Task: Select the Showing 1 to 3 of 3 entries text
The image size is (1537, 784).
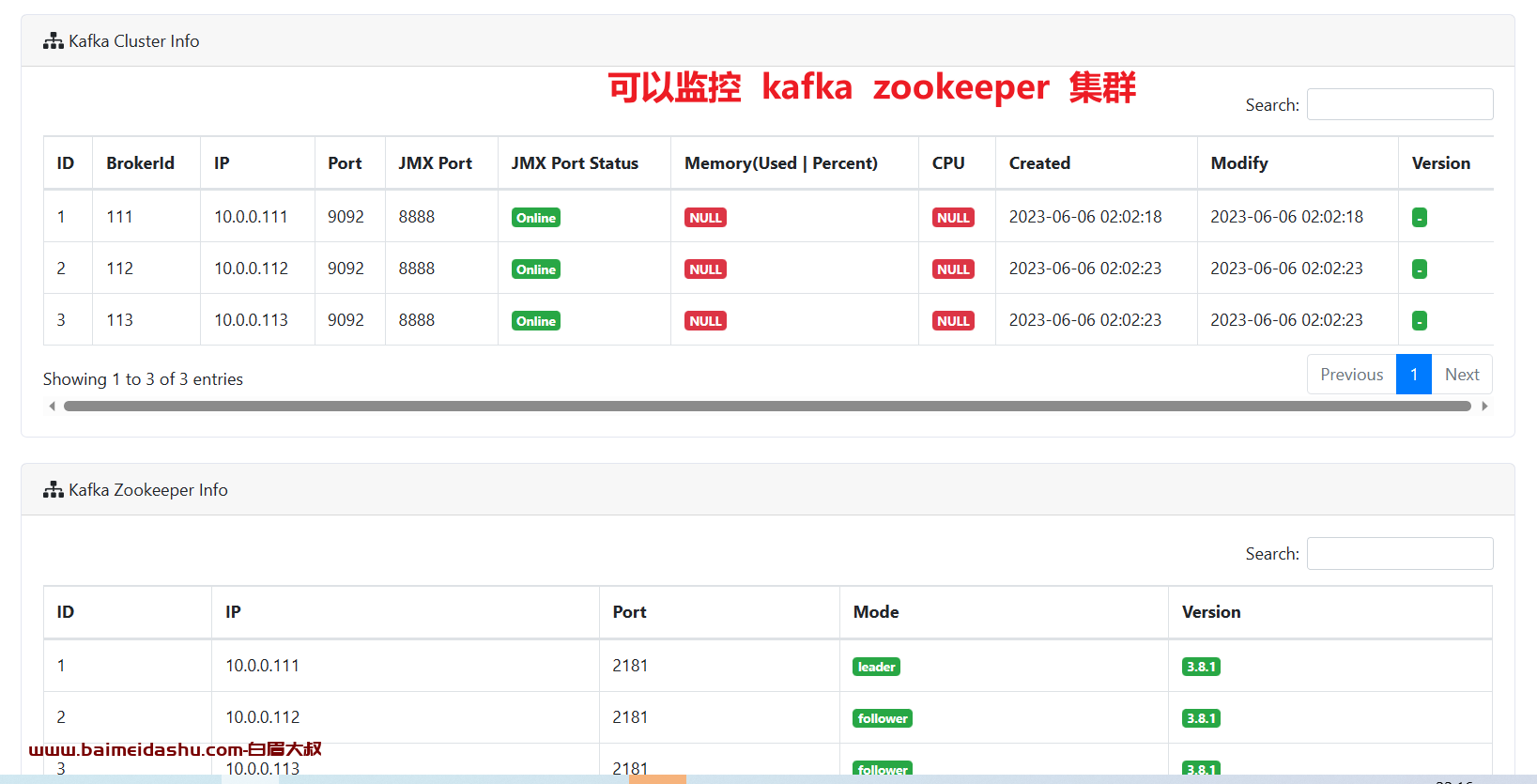Action: 143,379
